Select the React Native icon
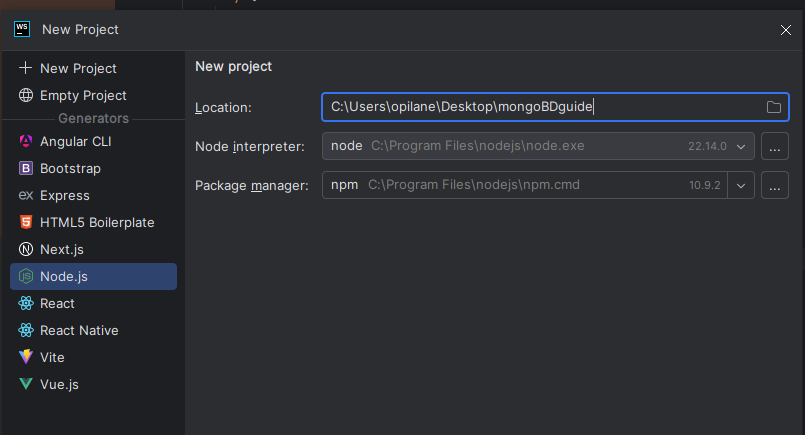805x435 pixels. click(26, 330)
